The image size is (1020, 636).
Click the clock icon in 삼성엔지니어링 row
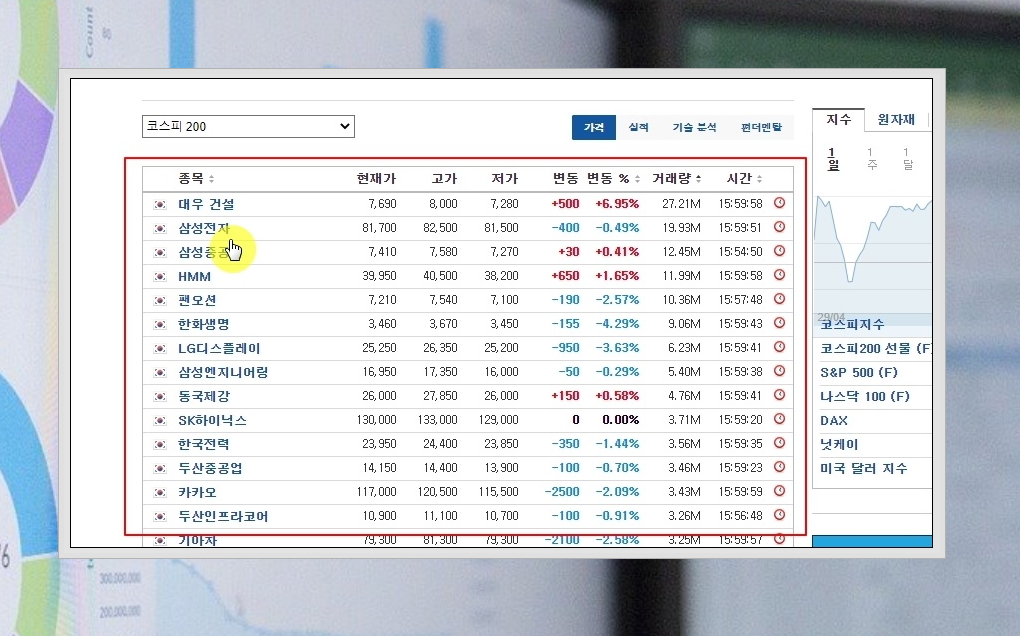(x=779, y=371)
